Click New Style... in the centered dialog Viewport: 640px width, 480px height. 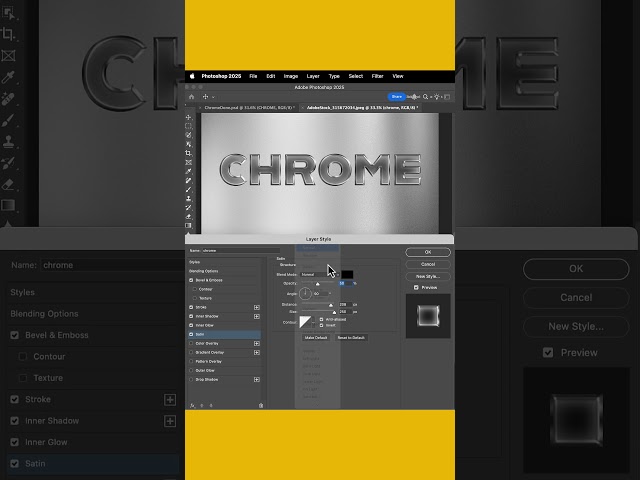[x=428, y=276]
